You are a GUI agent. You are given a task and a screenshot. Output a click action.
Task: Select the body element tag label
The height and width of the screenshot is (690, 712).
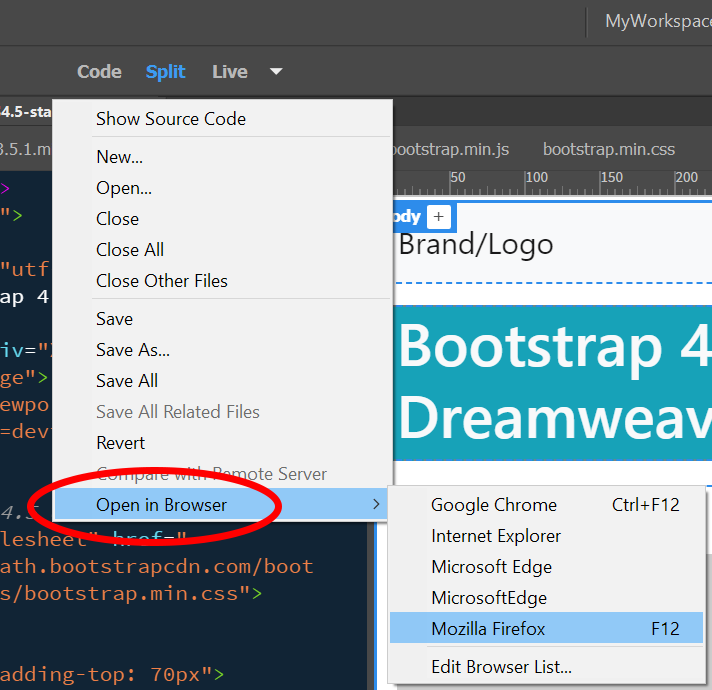click(x=407, y=217)
